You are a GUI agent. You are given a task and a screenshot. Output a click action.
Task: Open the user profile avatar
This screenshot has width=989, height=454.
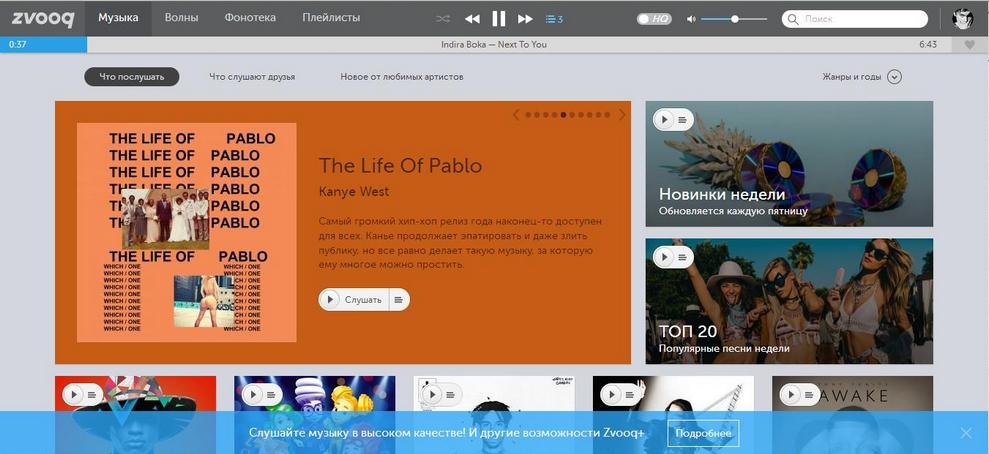coord(963,19)
